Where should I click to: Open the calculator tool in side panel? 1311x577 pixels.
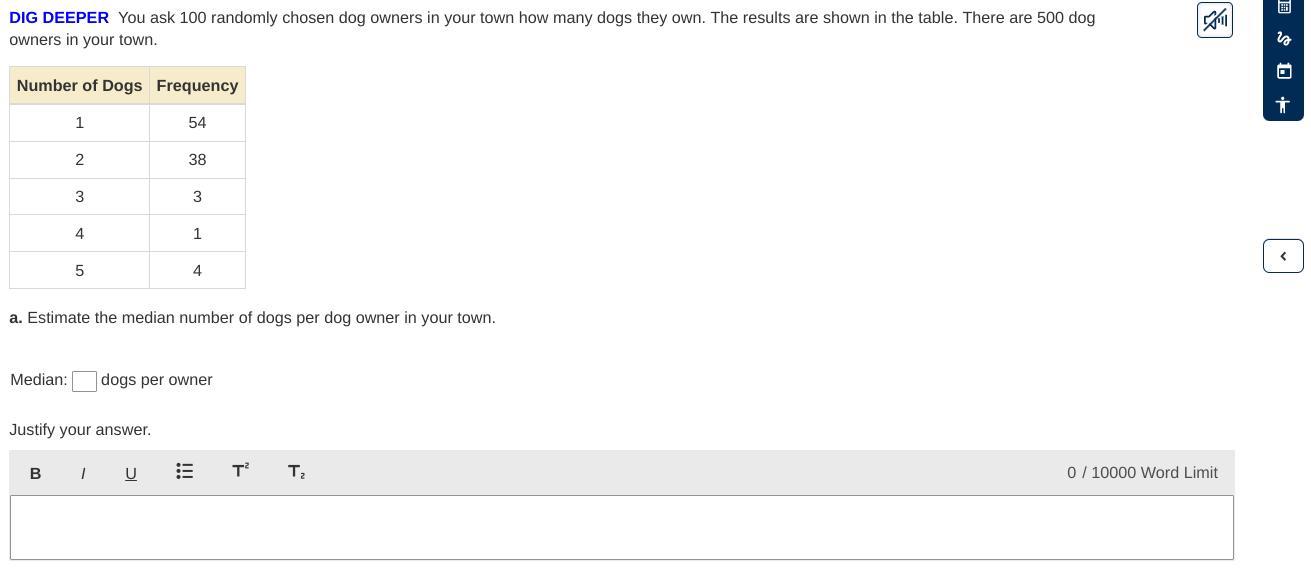(1284, 7)
